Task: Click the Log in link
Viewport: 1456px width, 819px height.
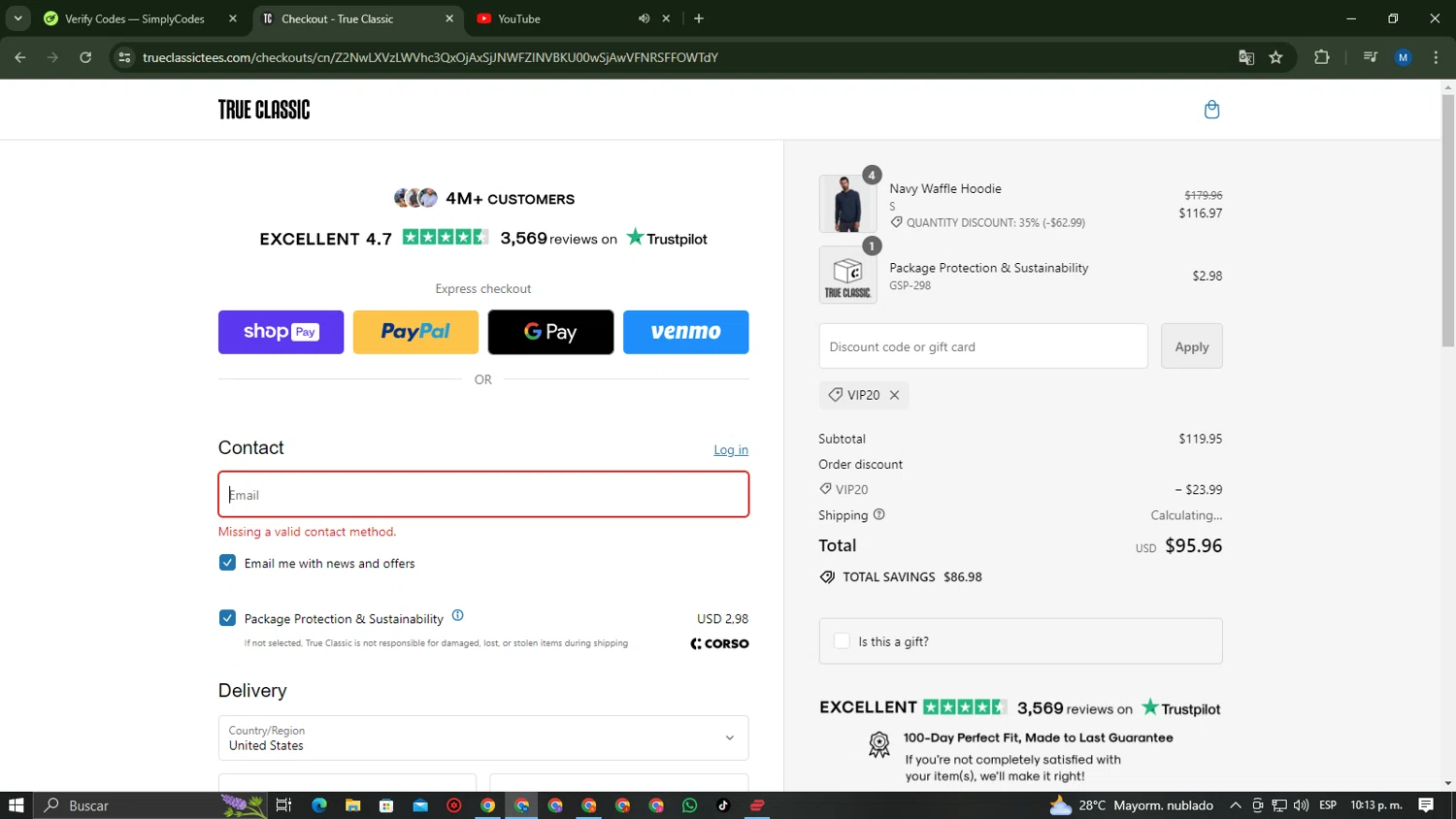Action: (x=731, y=449)
